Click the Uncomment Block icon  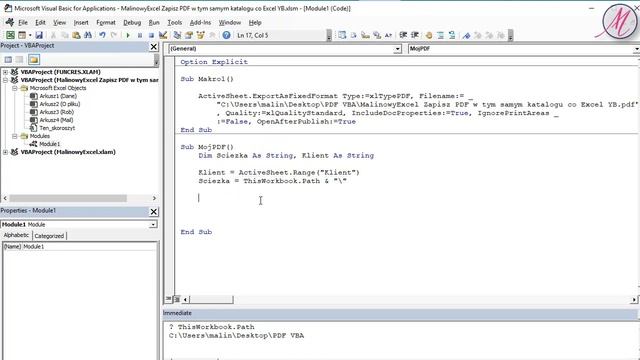(x=452, y=36)
